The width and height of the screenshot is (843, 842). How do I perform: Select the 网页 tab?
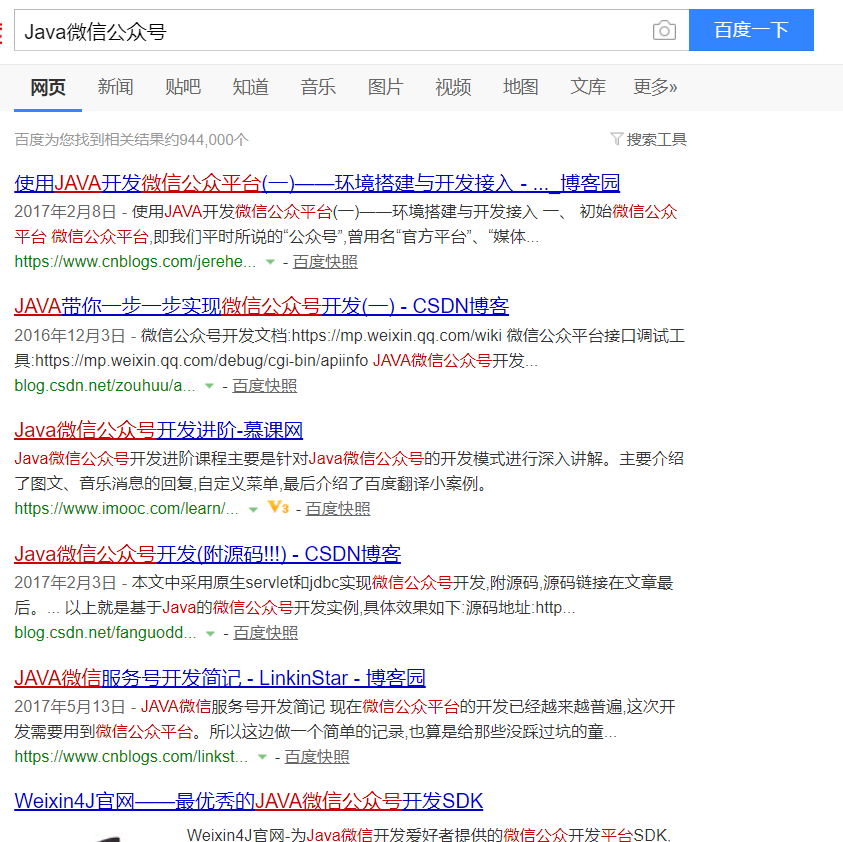tap(48, 87)
